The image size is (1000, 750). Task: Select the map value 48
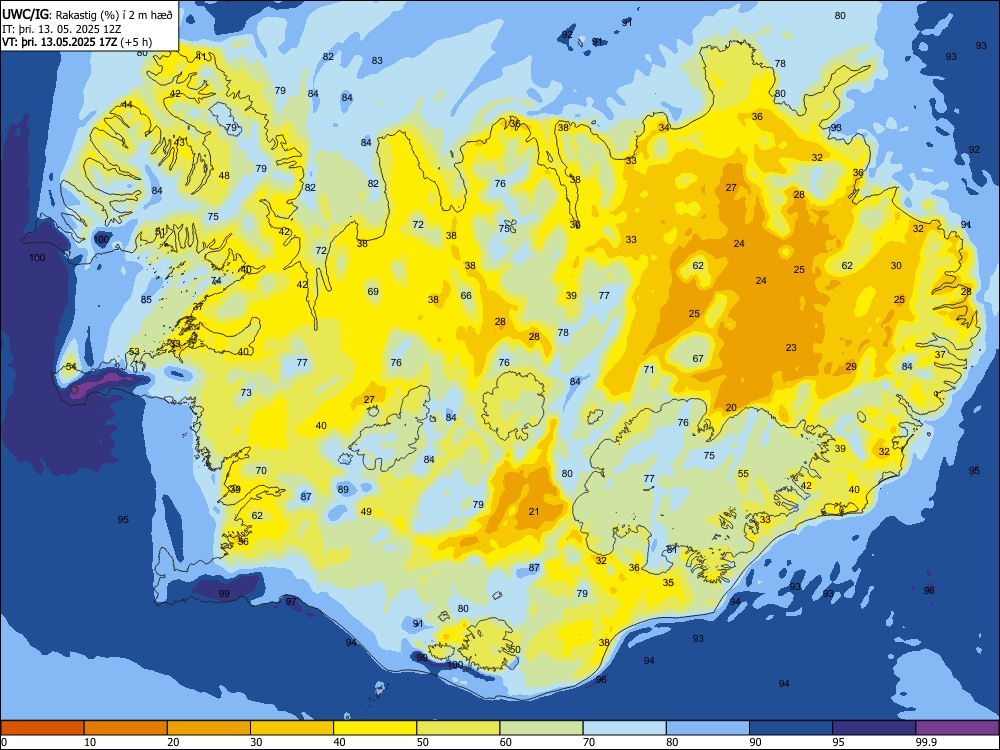point(224,175)
